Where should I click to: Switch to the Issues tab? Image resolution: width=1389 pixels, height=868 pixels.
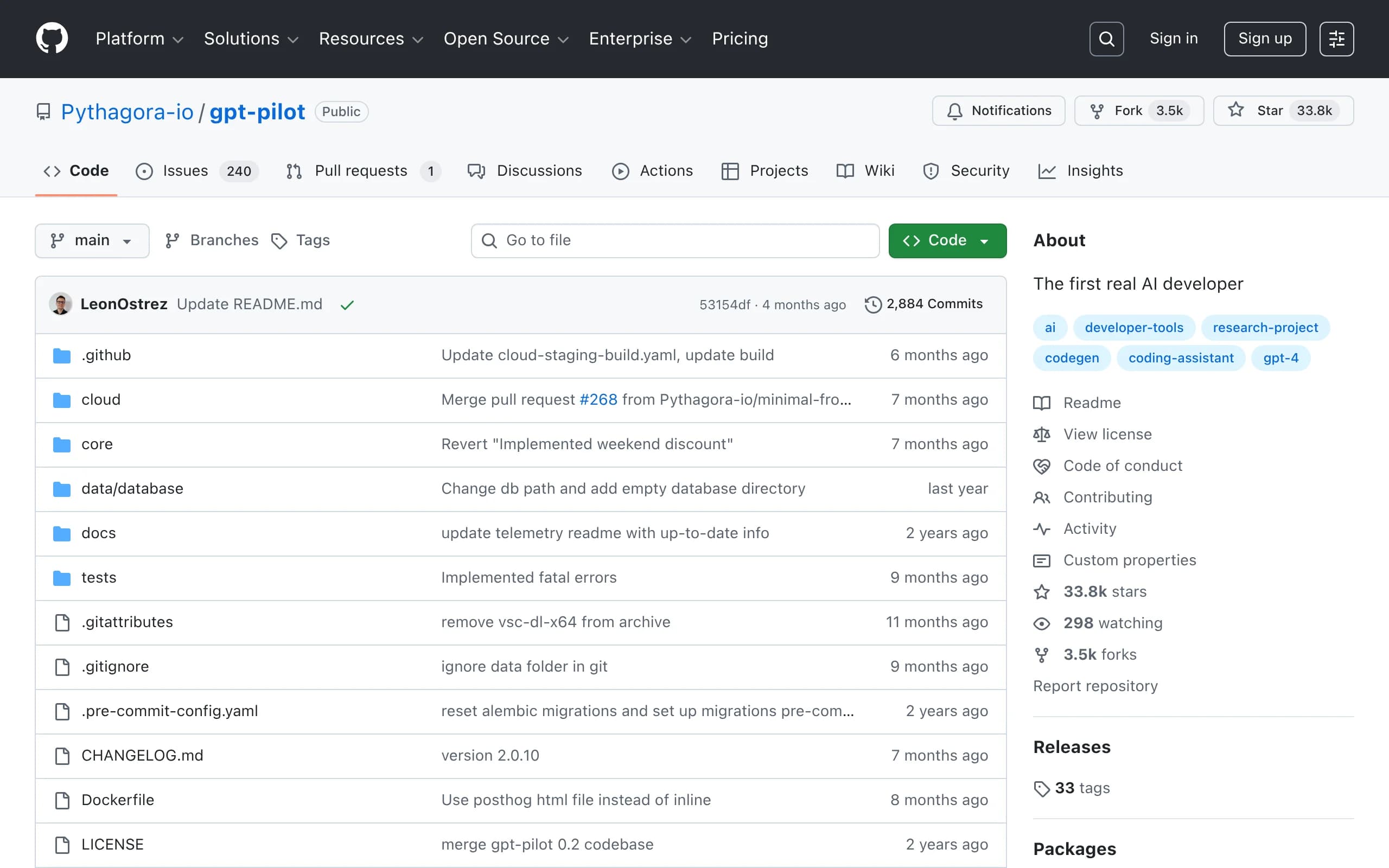(x=197, y=171)
